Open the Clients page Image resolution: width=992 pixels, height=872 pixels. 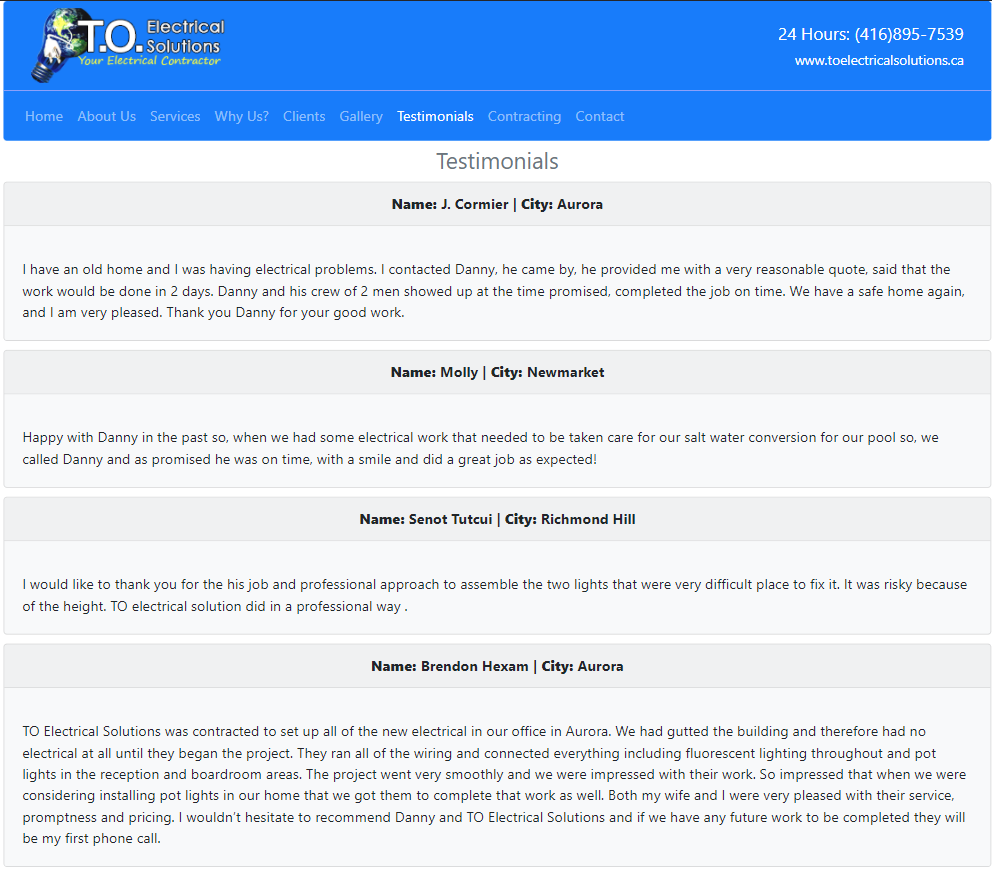[304, 116]
